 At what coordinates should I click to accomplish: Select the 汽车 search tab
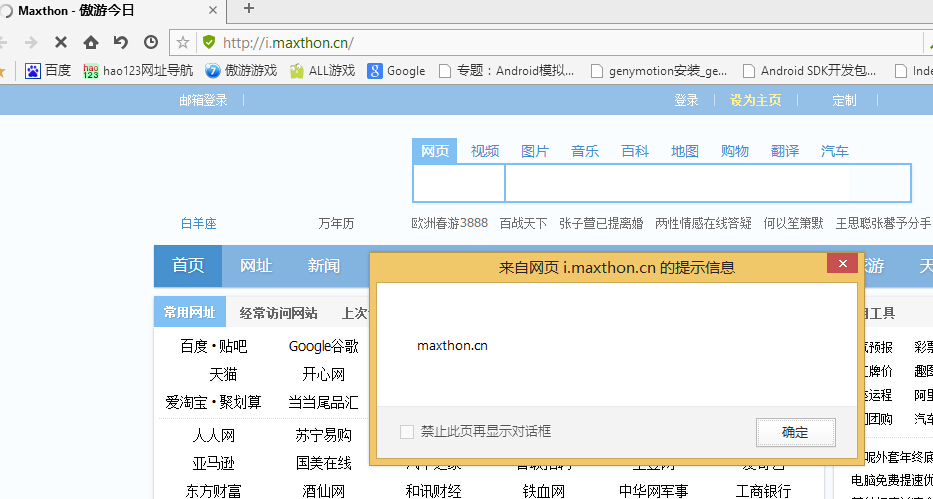835,151
